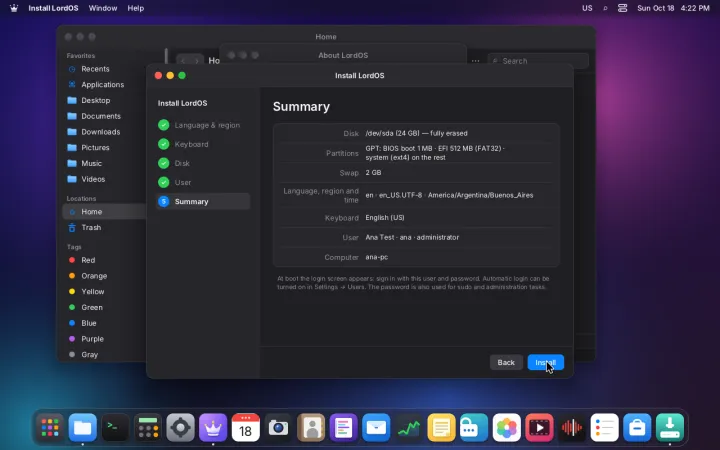The width and height of the screenshot is (720, 450).
Task: Select Home location in file manager sidebar
Action: tap(105, 212)
